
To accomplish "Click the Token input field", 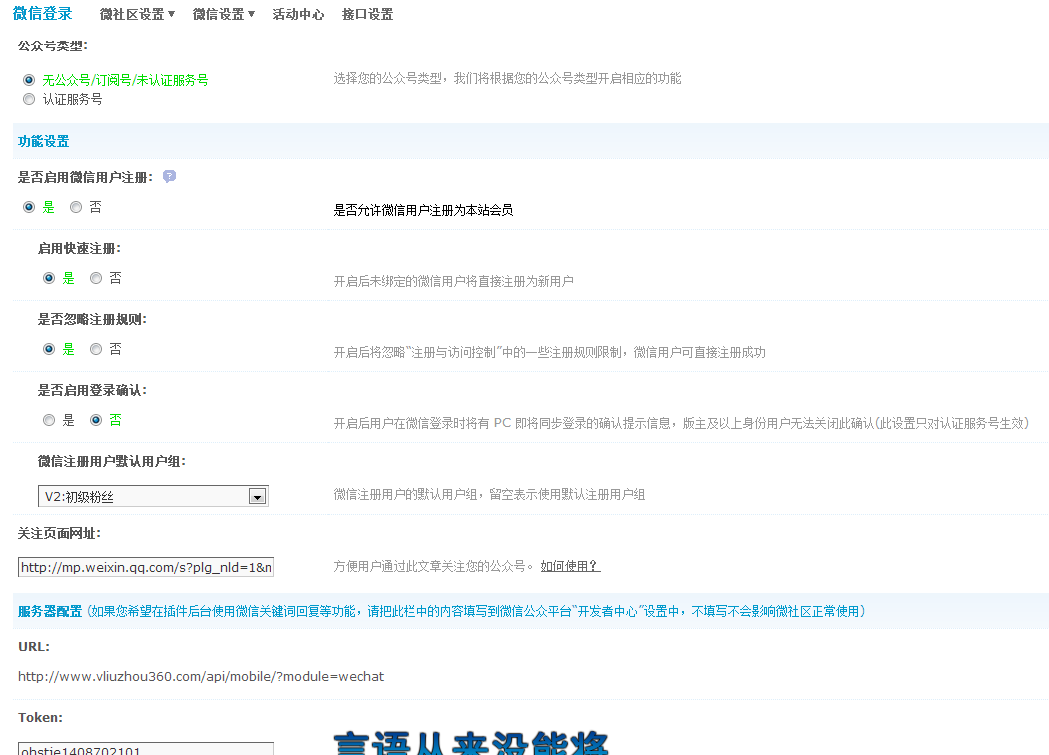I will pos(146,749).
